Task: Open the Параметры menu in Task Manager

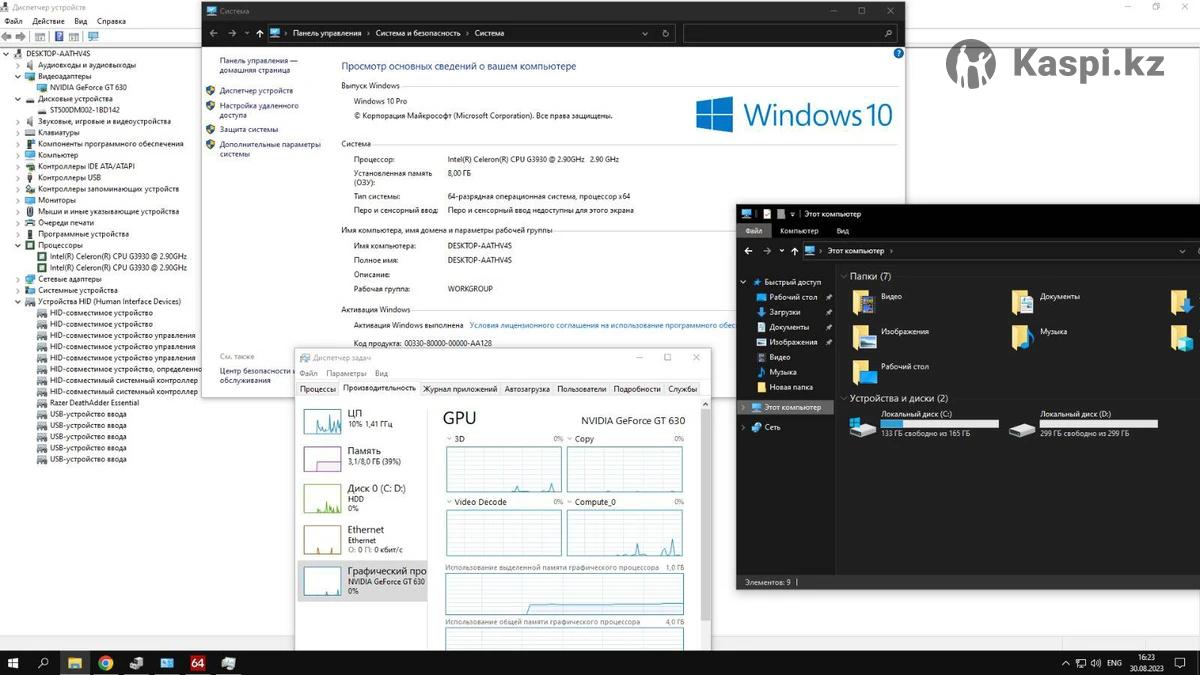Action: [x=346, y=373]
